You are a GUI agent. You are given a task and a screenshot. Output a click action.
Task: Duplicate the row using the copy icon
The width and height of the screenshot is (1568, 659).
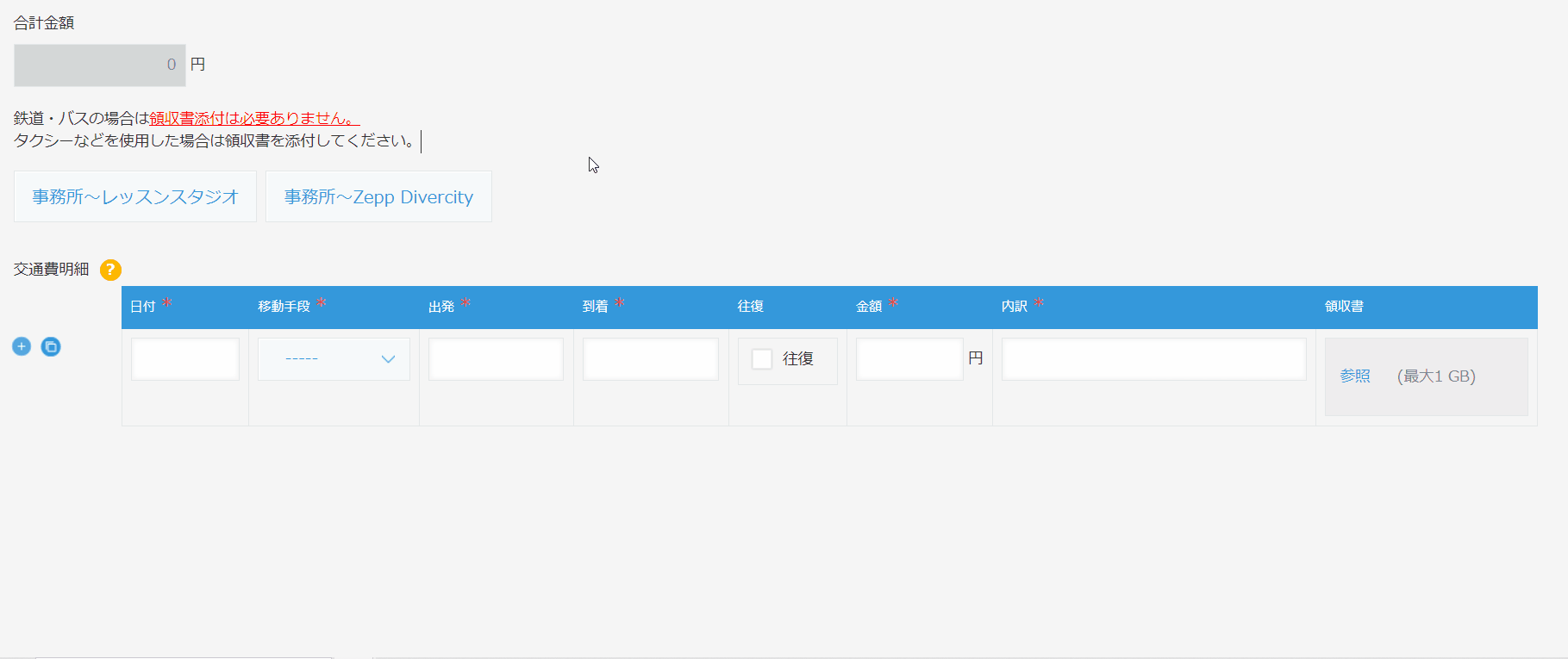coord(51,346)
